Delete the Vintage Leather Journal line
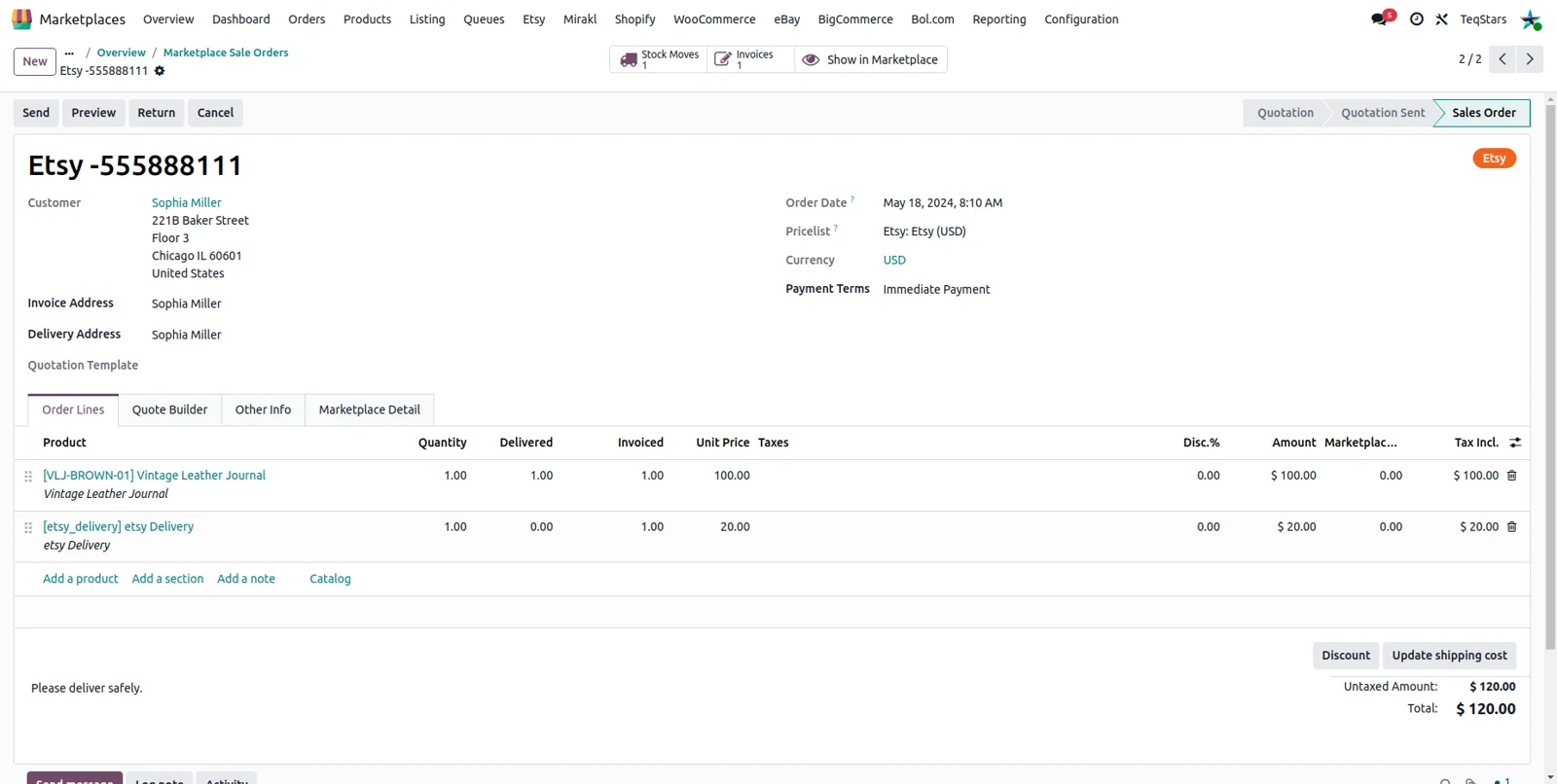 click(1512, 476)
